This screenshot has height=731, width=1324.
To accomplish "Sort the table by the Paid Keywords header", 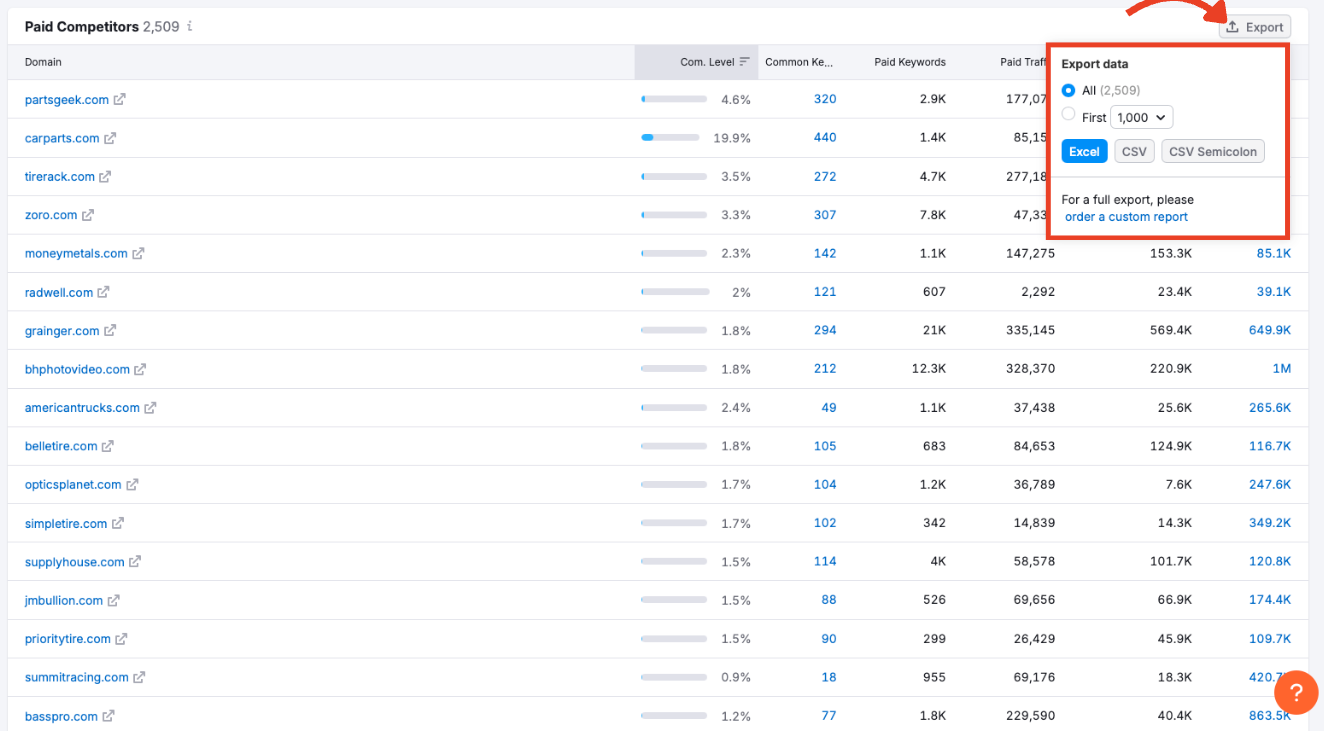I will pos(909,61).
